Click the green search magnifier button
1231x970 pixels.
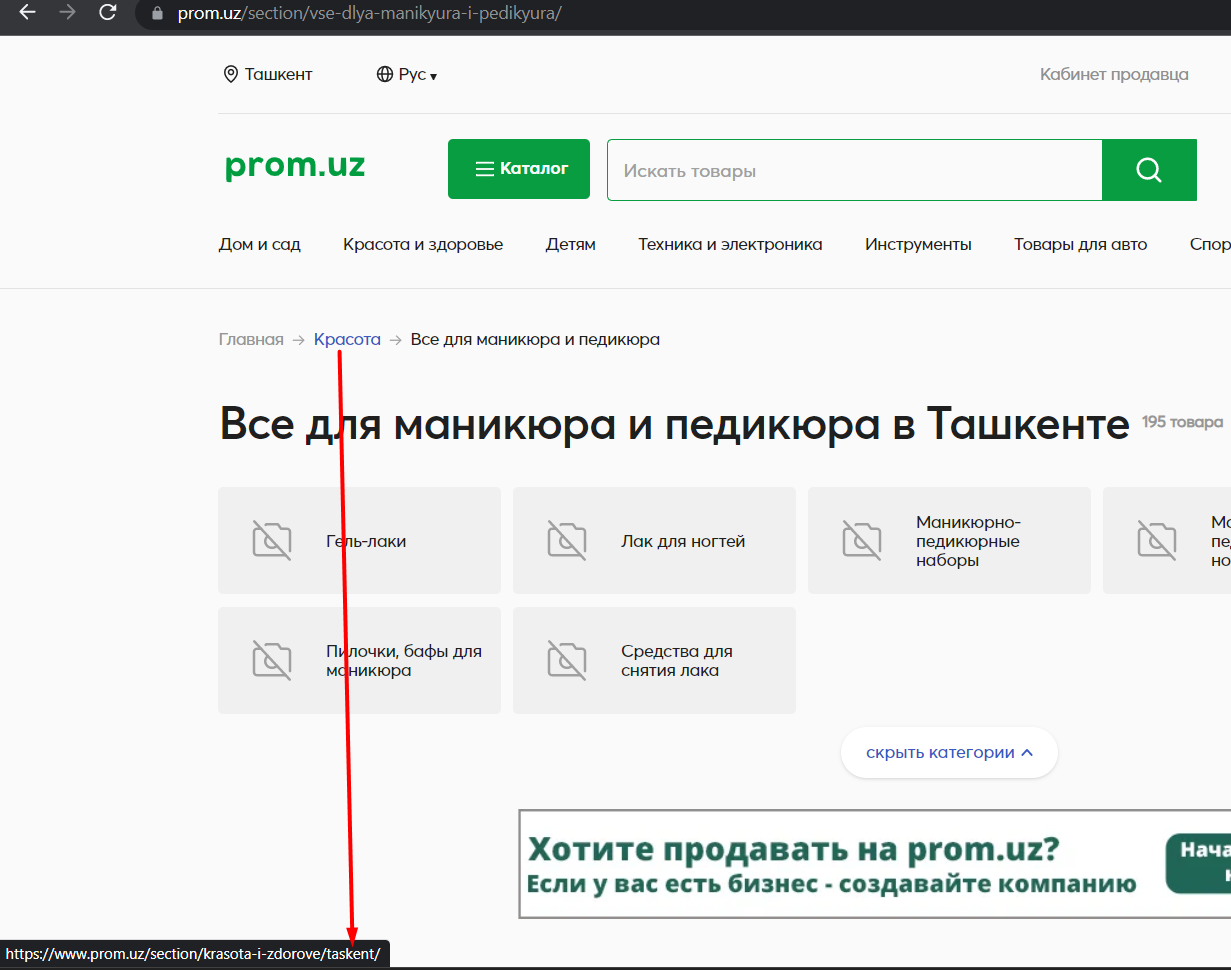coord(1149,170)
